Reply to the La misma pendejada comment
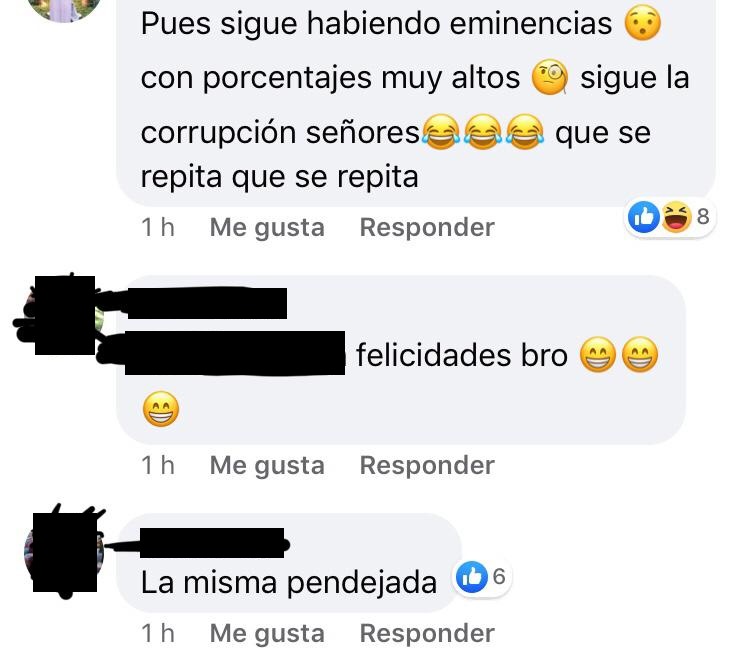This screenshot has width=750, height=656. pyautogui.click(x=427, y=634)
